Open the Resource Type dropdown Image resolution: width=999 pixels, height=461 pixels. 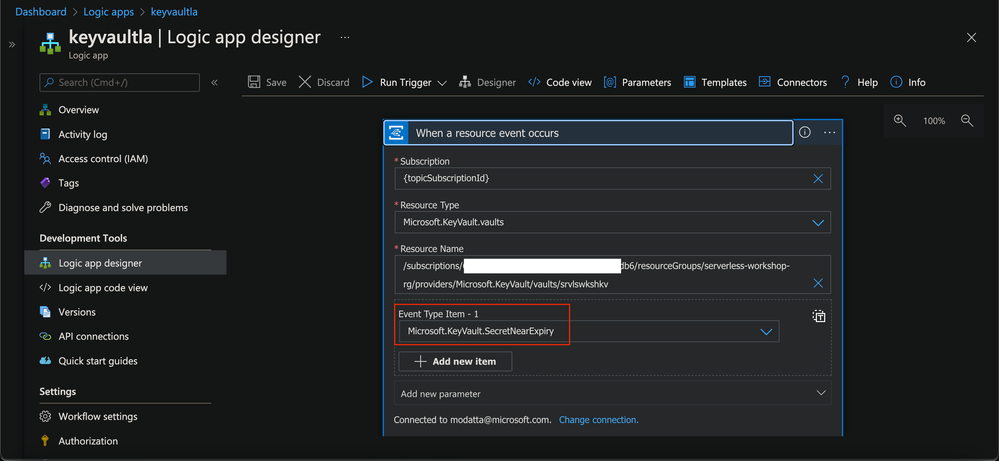click(x=818, y=222)
